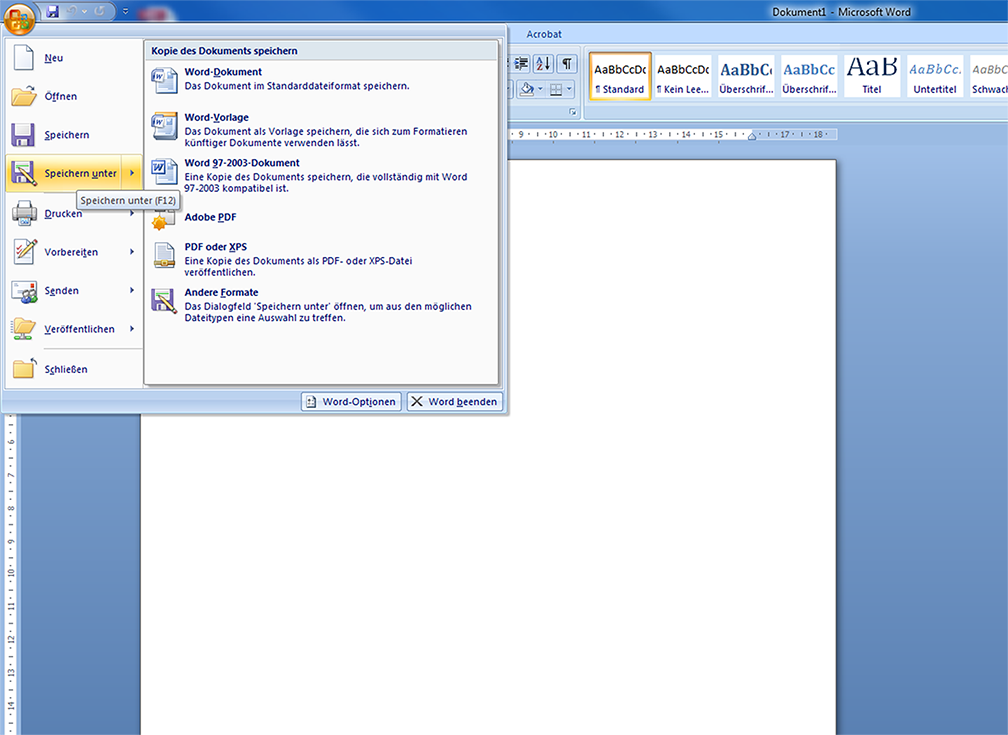Open the Veröffentlichen menu entry

click(73, 329)
